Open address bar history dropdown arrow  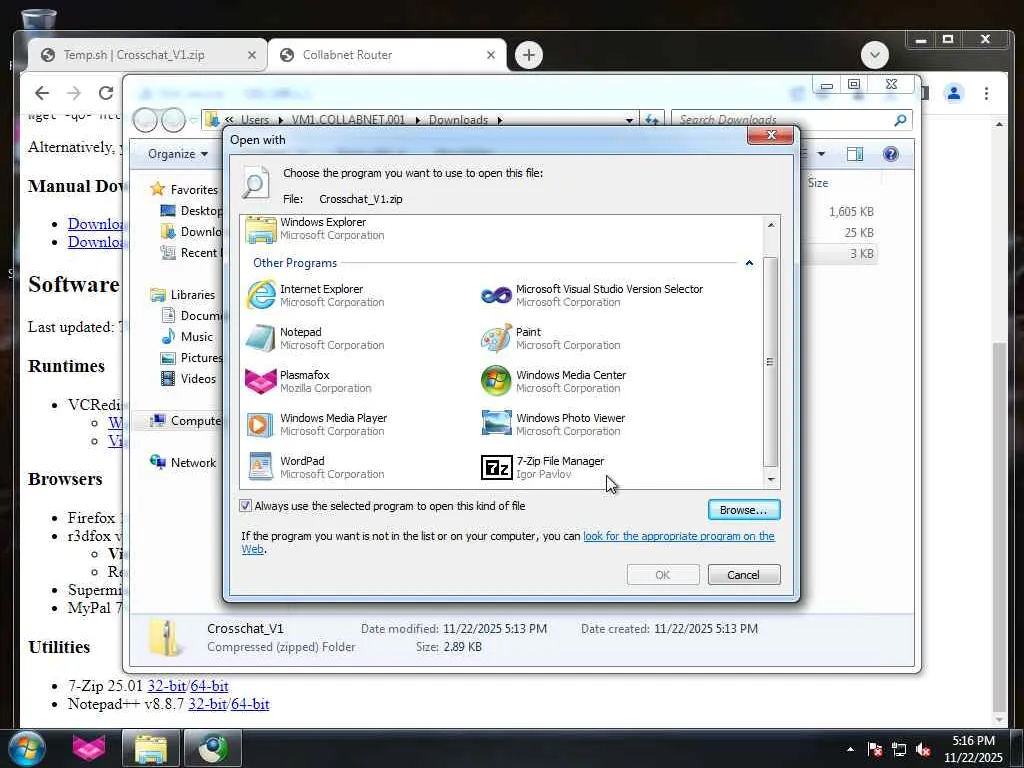coord(629,120)
